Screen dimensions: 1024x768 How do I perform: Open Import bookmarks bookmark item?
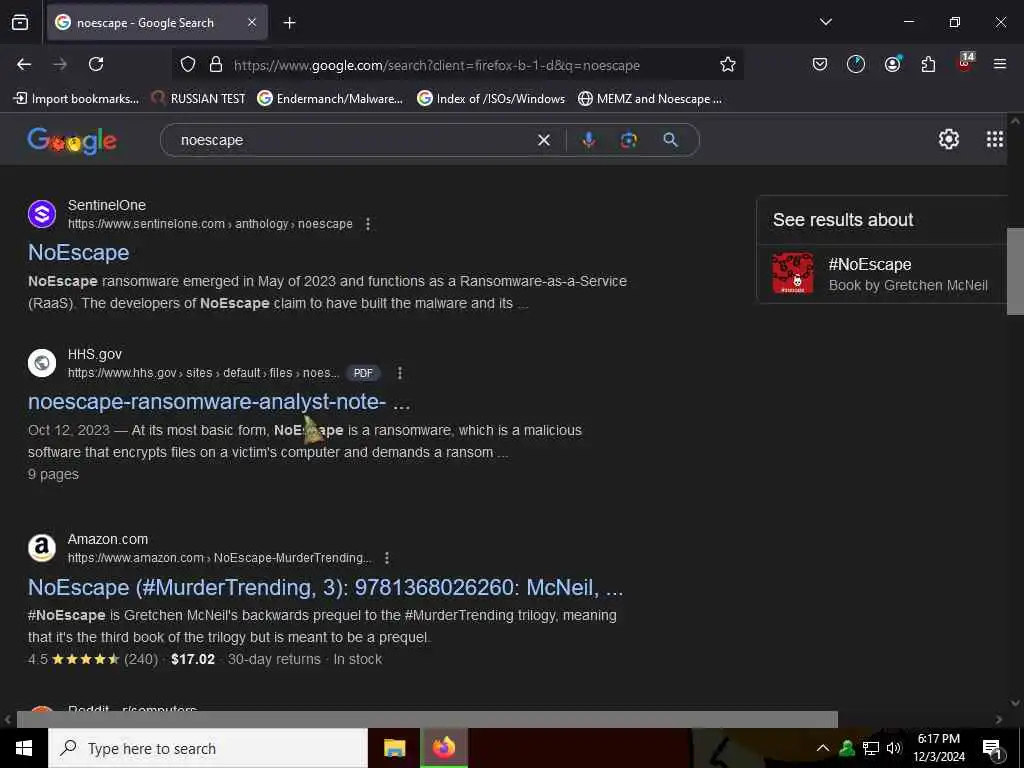pyautogui.click(x=76, y=99)
